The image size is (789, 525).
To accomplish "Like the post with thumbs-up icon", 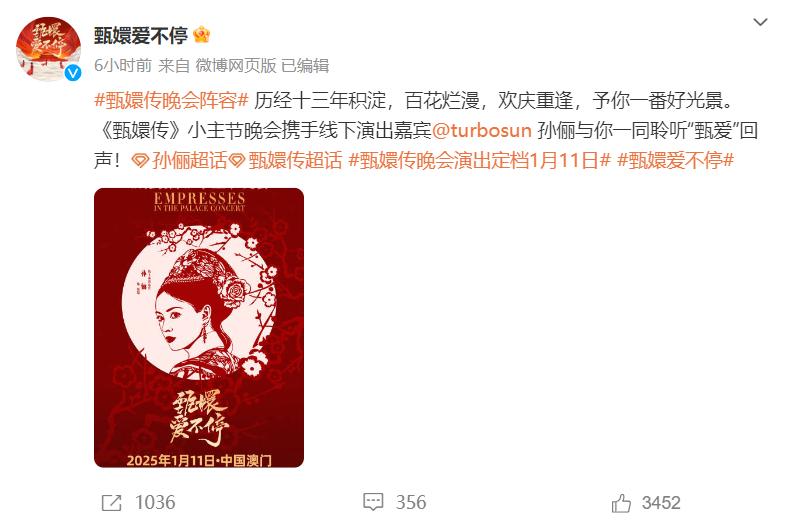I will point(621,503).
